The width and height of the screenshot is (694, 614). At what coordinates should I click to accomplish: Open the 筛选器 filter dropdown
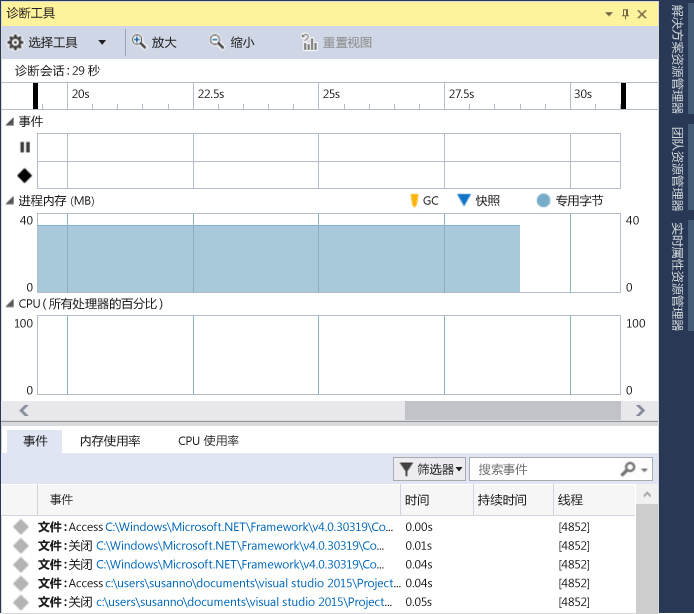429,469
